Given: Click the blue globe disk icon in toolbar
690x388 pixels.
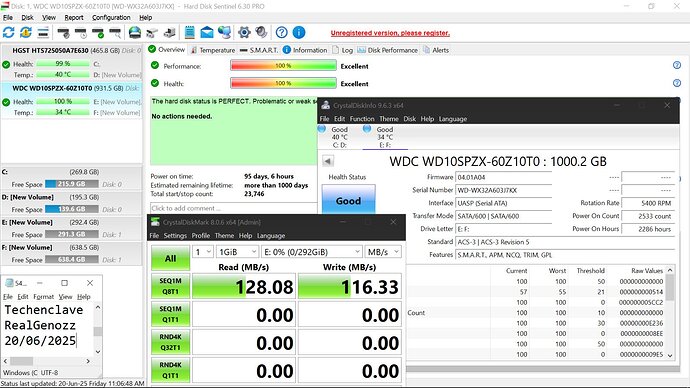Looking at the screenshot, I should [135, 32].
